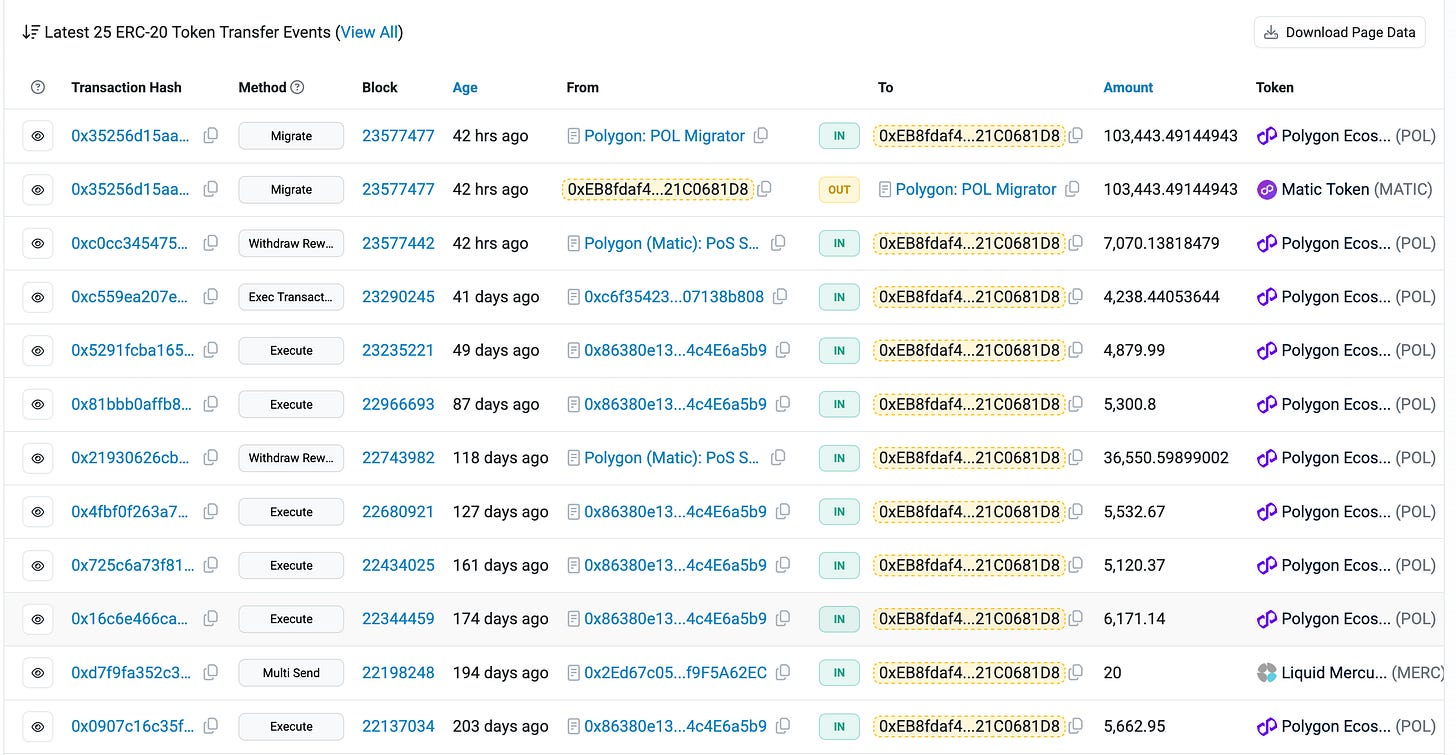Toggle eye preview for MATIC token row
This screenshot has width=1456, height=755.
pos(38,190)
